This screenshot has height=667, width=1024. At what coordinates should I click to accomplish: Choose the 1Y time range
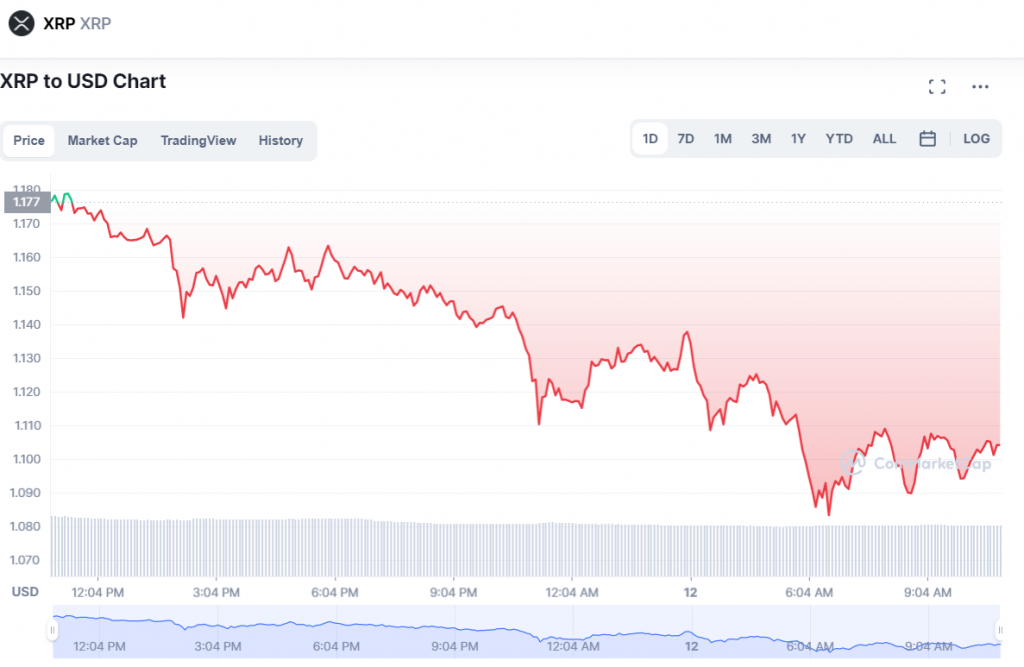pyautogui.click(x=798, y=139)
